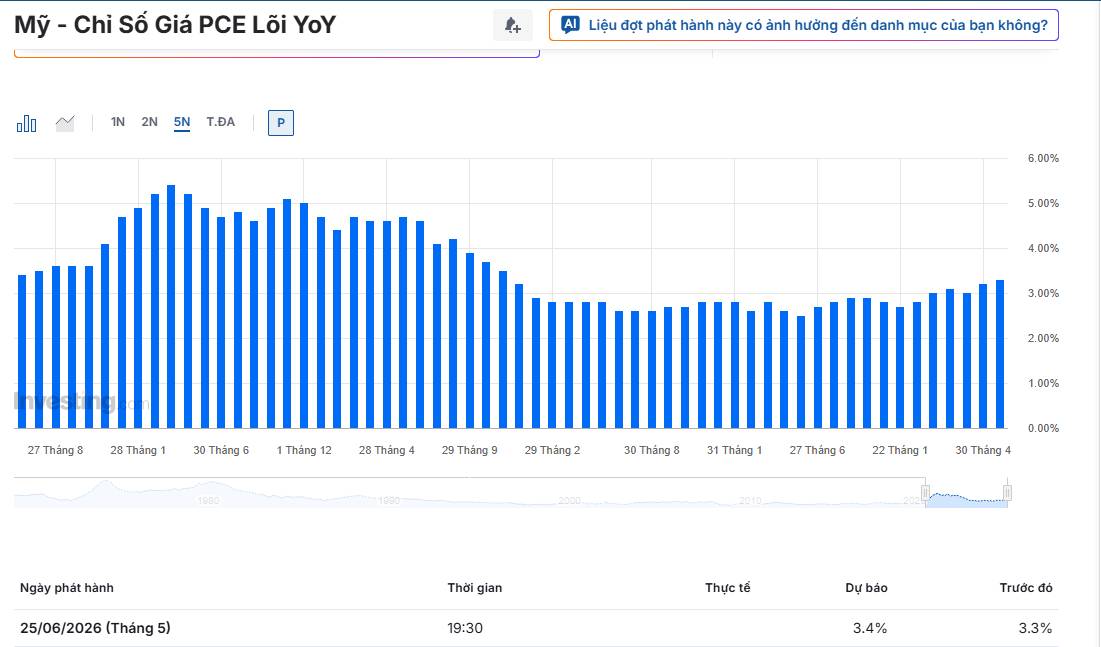Click the page title 'Mỹ - Chỉ Số Giá PCE Lõi YoY'
1101x647 pixels.
(175, 25)
